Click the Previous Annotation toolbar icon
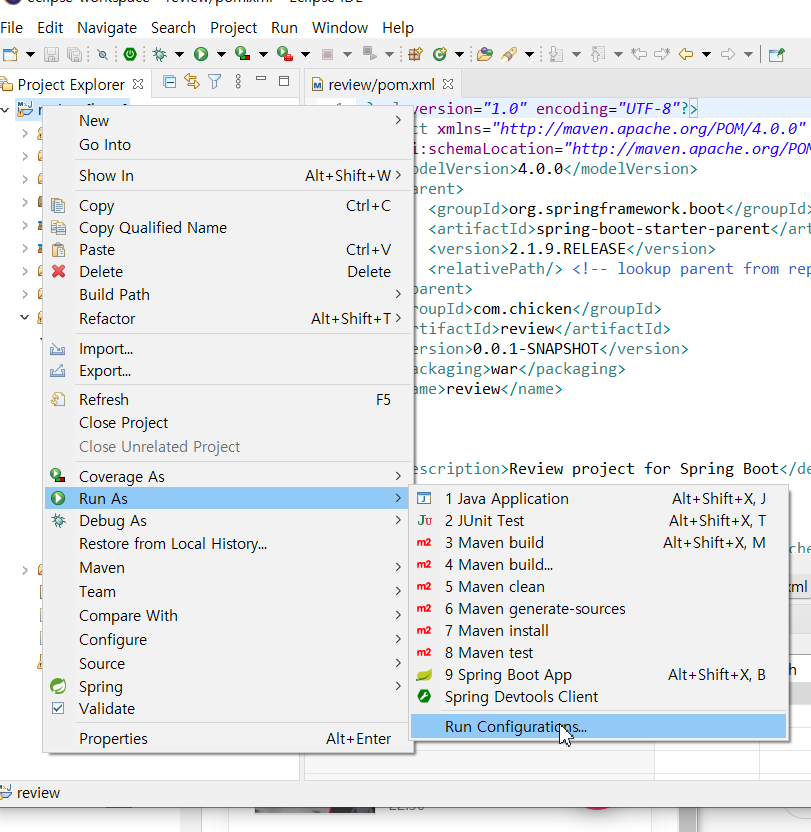 click(x=598, y=54)
